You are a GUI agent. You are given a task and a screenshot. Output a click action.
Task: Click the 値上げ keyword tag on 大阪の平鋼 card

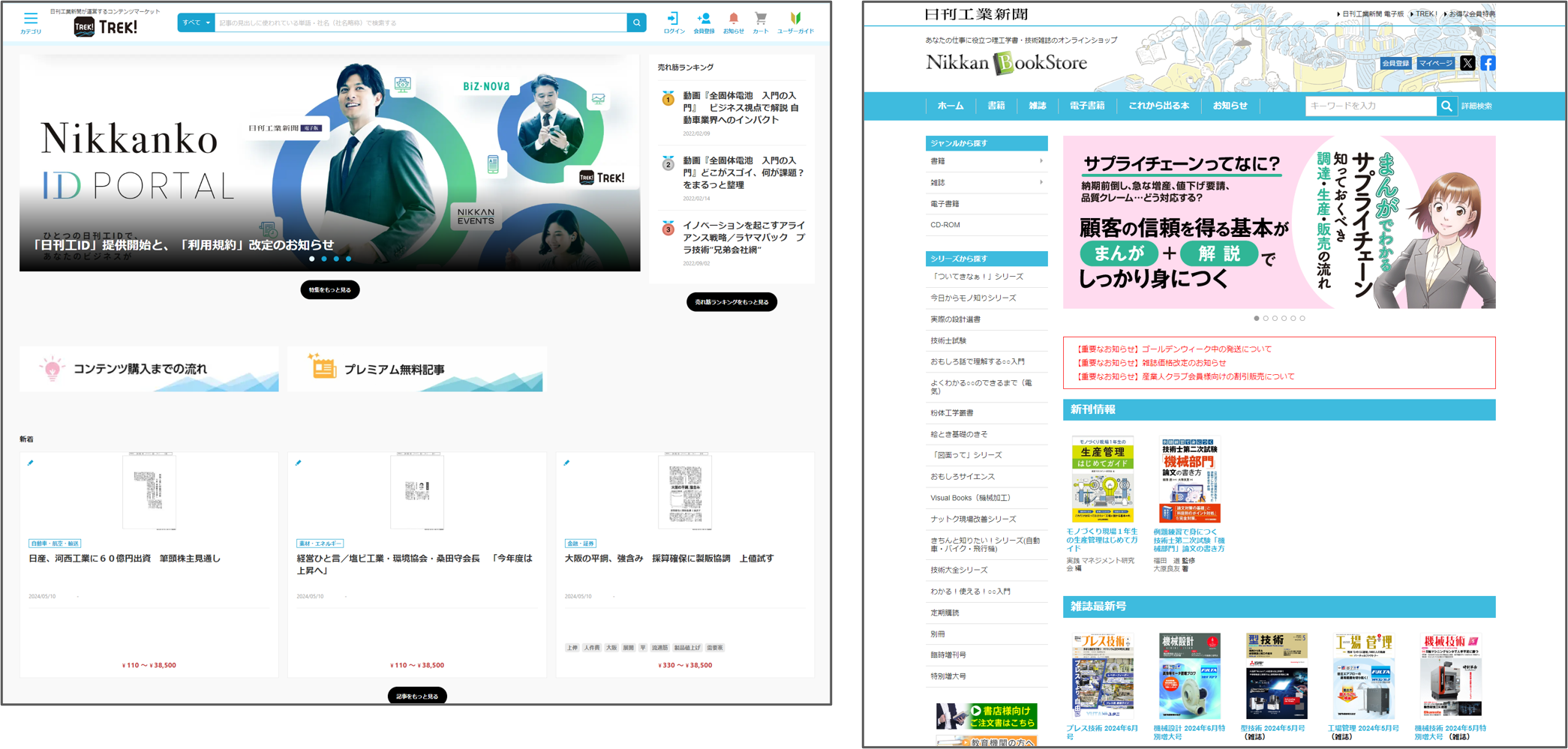point(687,648)
